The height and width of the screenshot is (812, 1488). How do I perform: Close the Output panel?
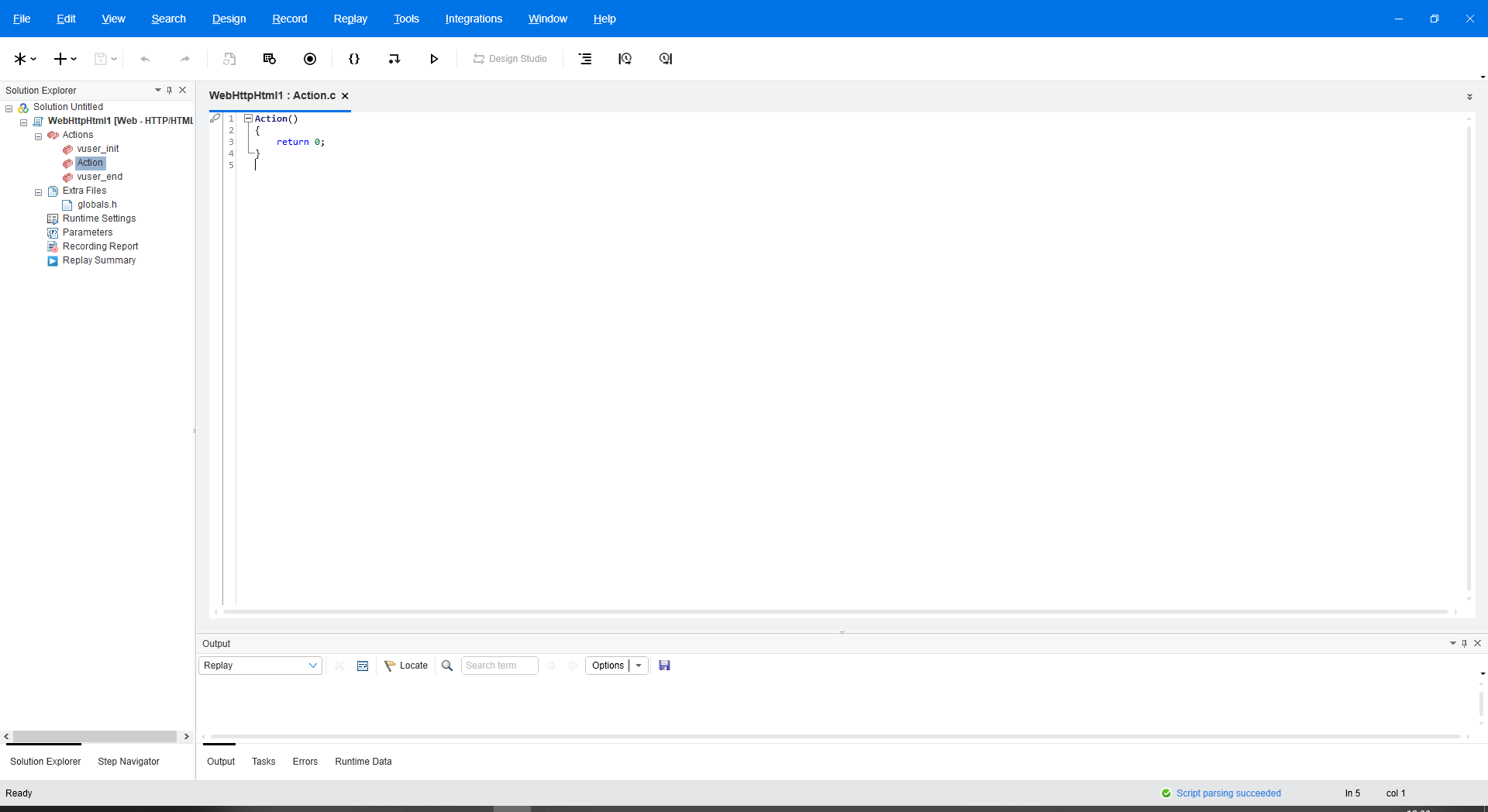click(x=1478, y=644)
